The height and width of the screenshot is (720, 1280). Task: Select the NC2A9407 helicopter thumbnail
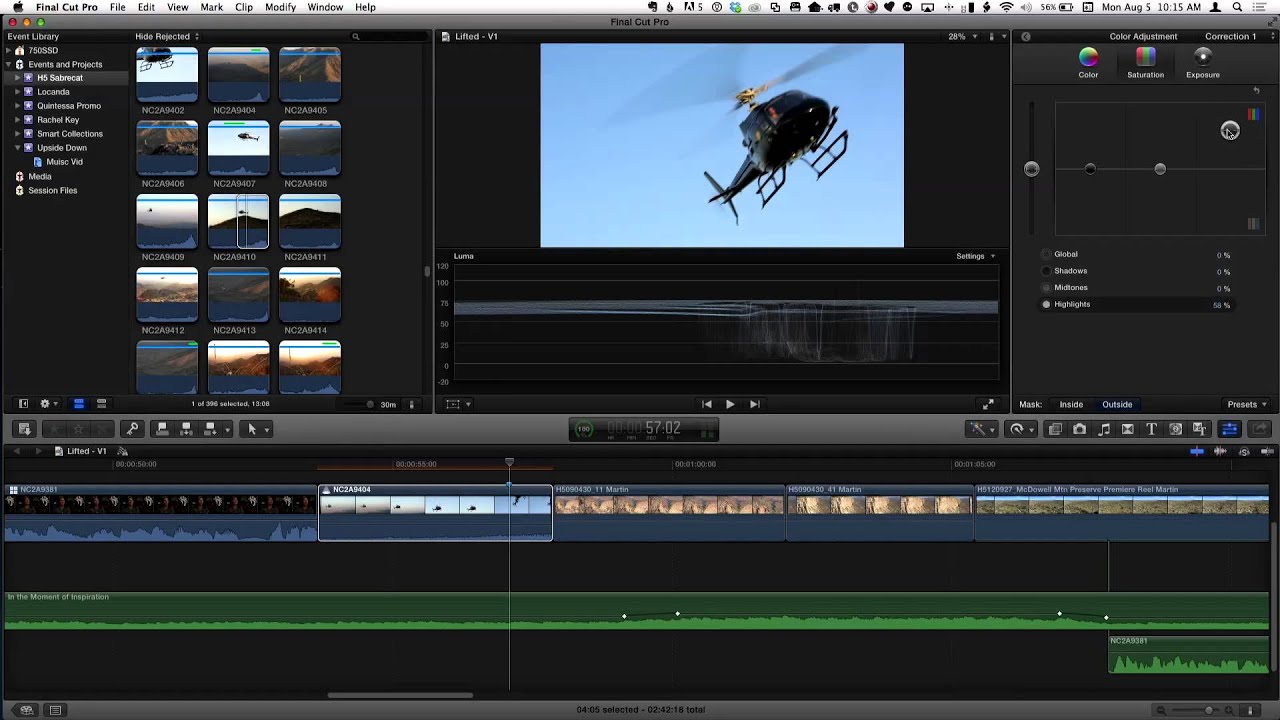(238, 147)
